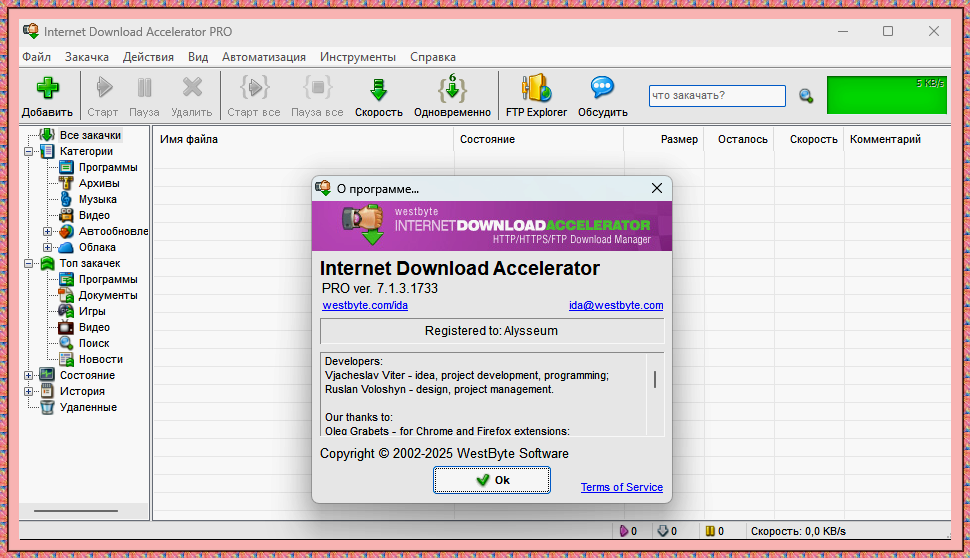Select Все закачки in the tree

pos(90,135)
